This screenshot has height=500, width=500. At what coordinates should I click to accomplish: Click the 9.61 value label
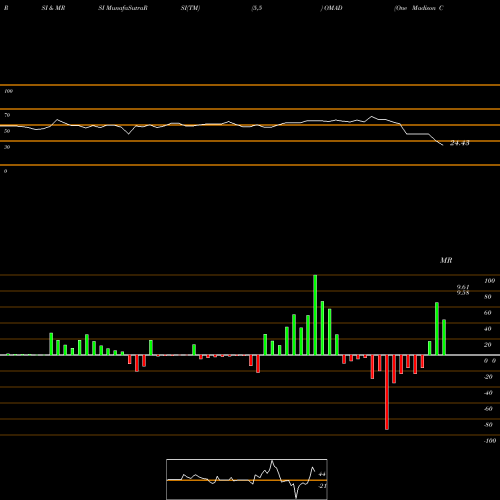click(x=463, y=287)
